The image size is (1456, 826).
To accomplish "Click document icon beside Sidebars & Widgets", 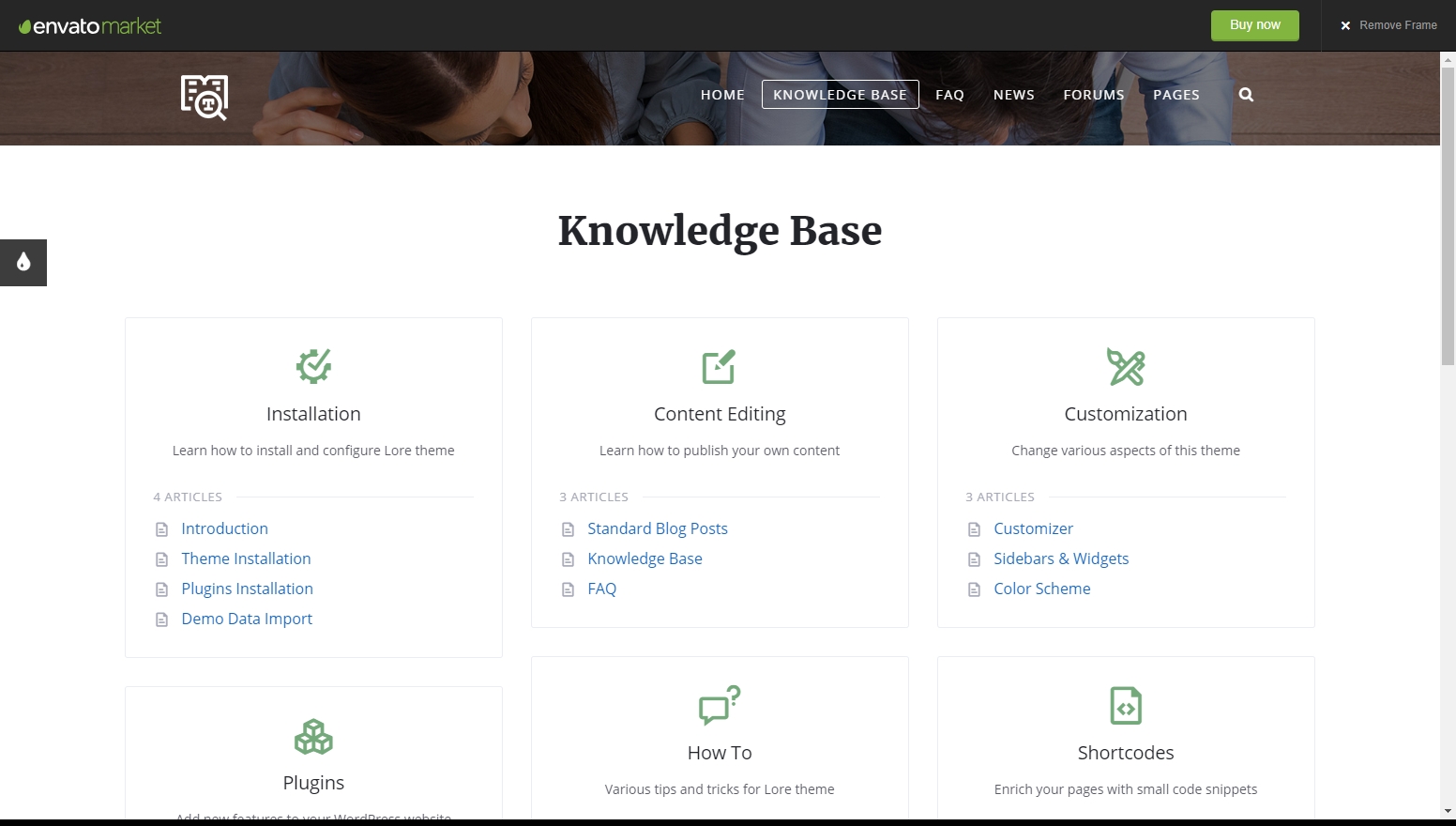I will pos(974,559).
